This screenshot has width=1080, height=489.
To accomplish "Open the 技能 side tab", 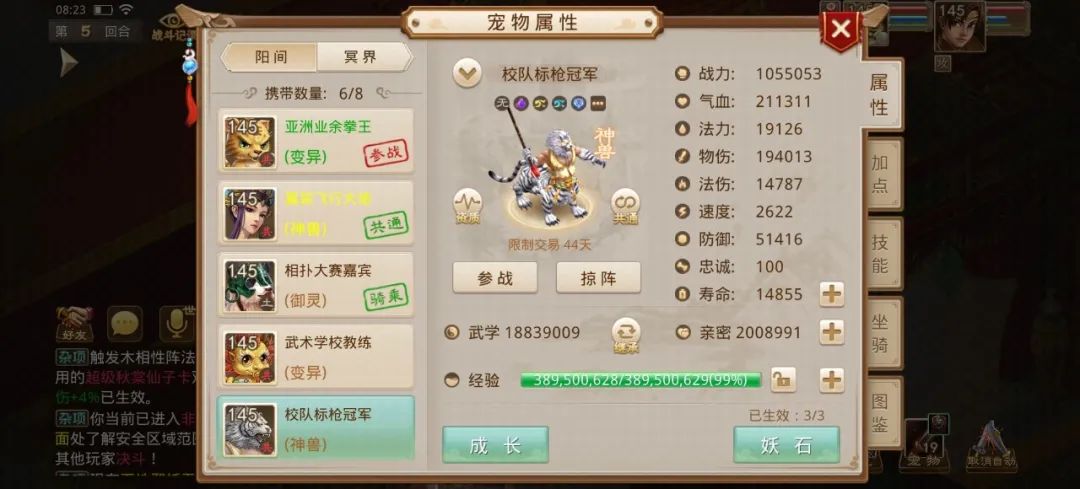I will pos(880,254).
